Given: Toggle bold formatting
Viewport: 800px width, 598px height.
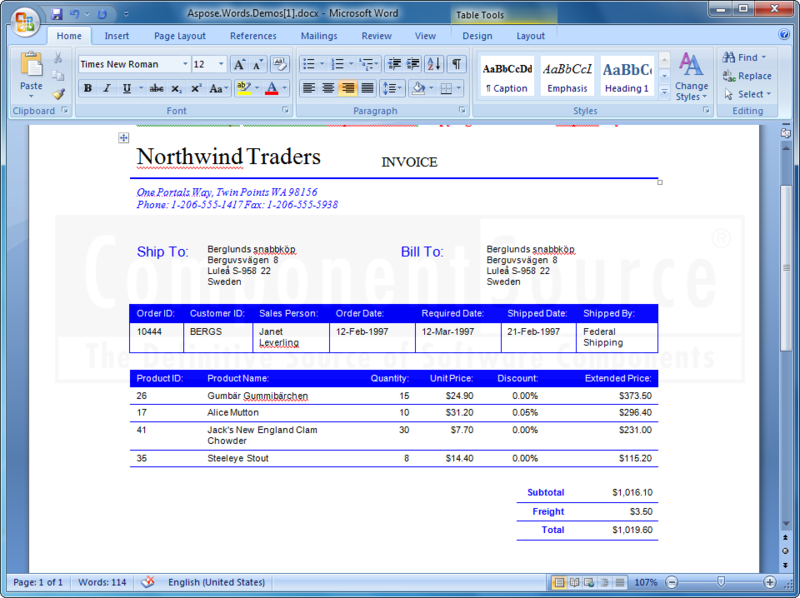Looking at the screenshot, I should pos(88,88).
